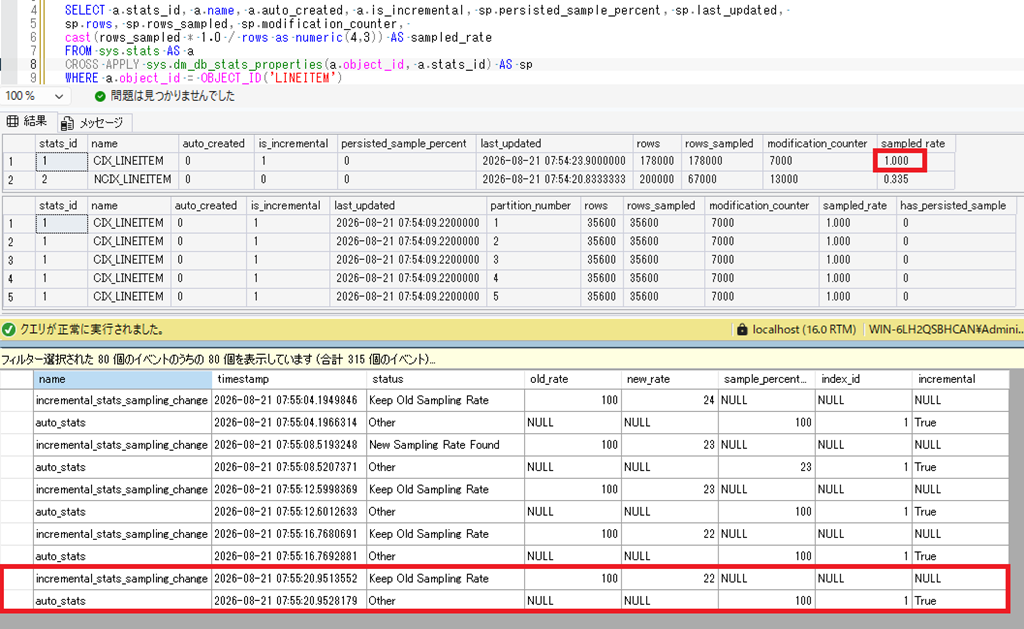Click the WHERE a.object_id code line
The width and height of the screenshot is (1024, 629).
point(203,78)
